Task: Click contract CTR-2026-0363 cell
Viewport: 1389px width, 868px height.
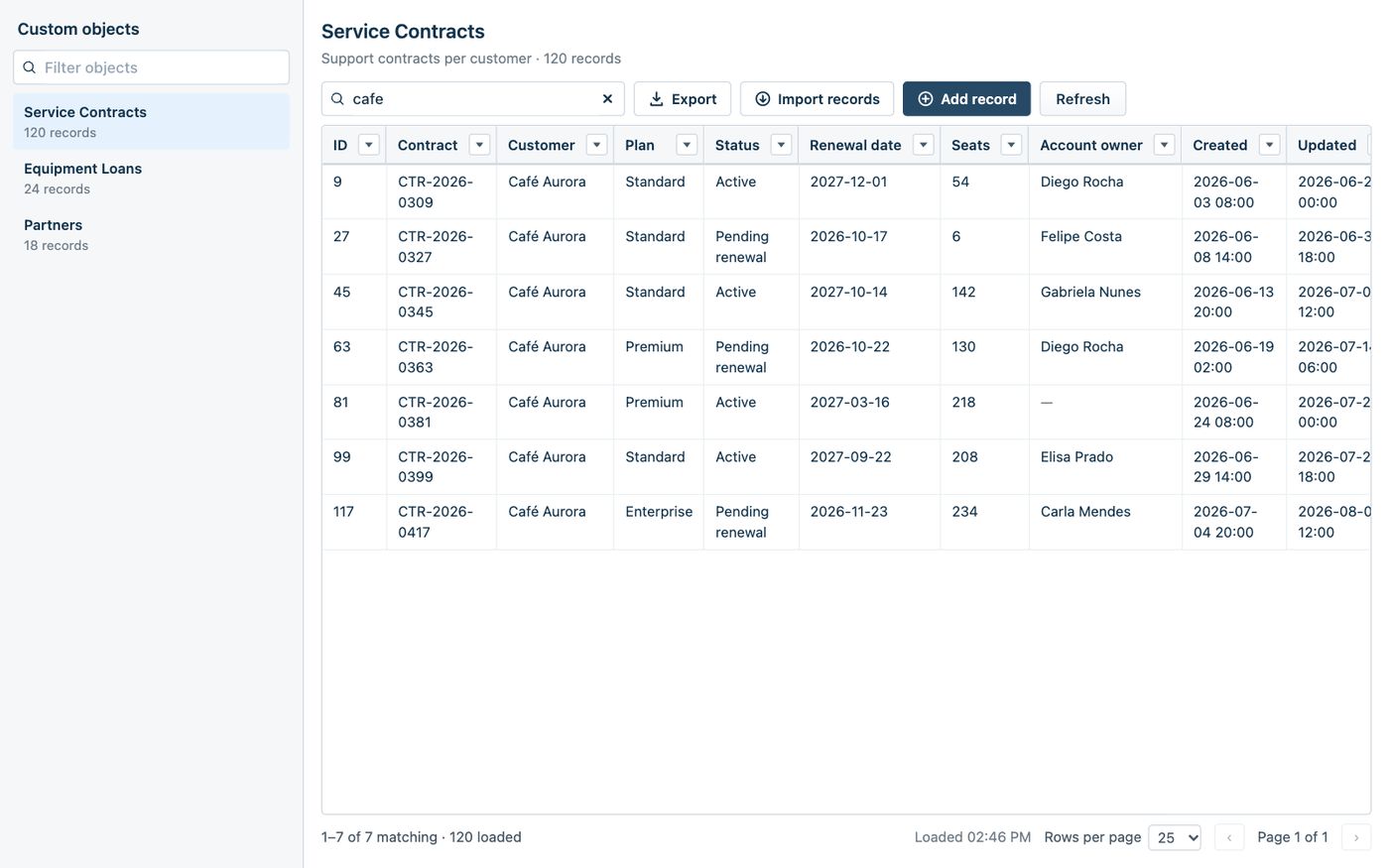Action: [442, 356]
